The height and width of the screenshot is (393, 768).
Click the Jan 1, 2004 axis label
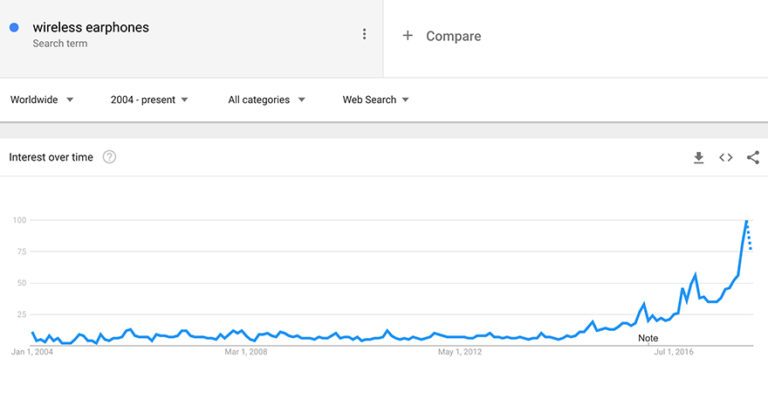click(32, 352)
